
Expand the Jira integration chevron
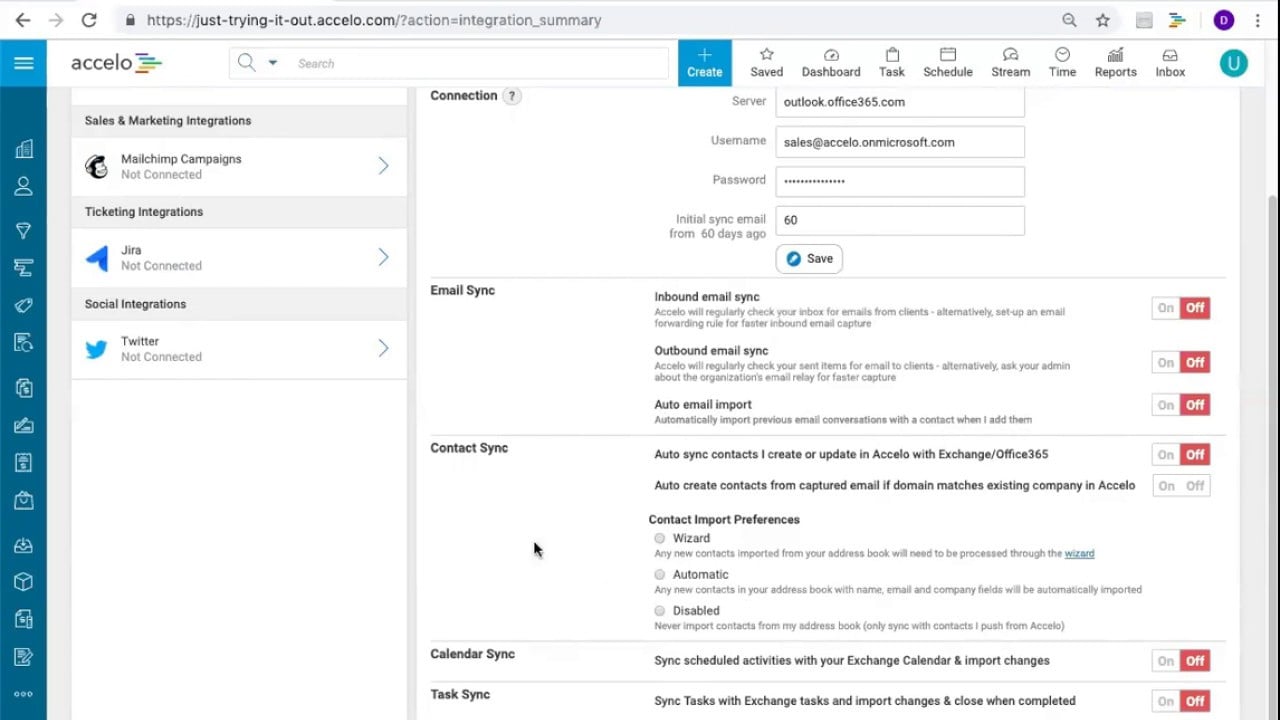(383, 258)
